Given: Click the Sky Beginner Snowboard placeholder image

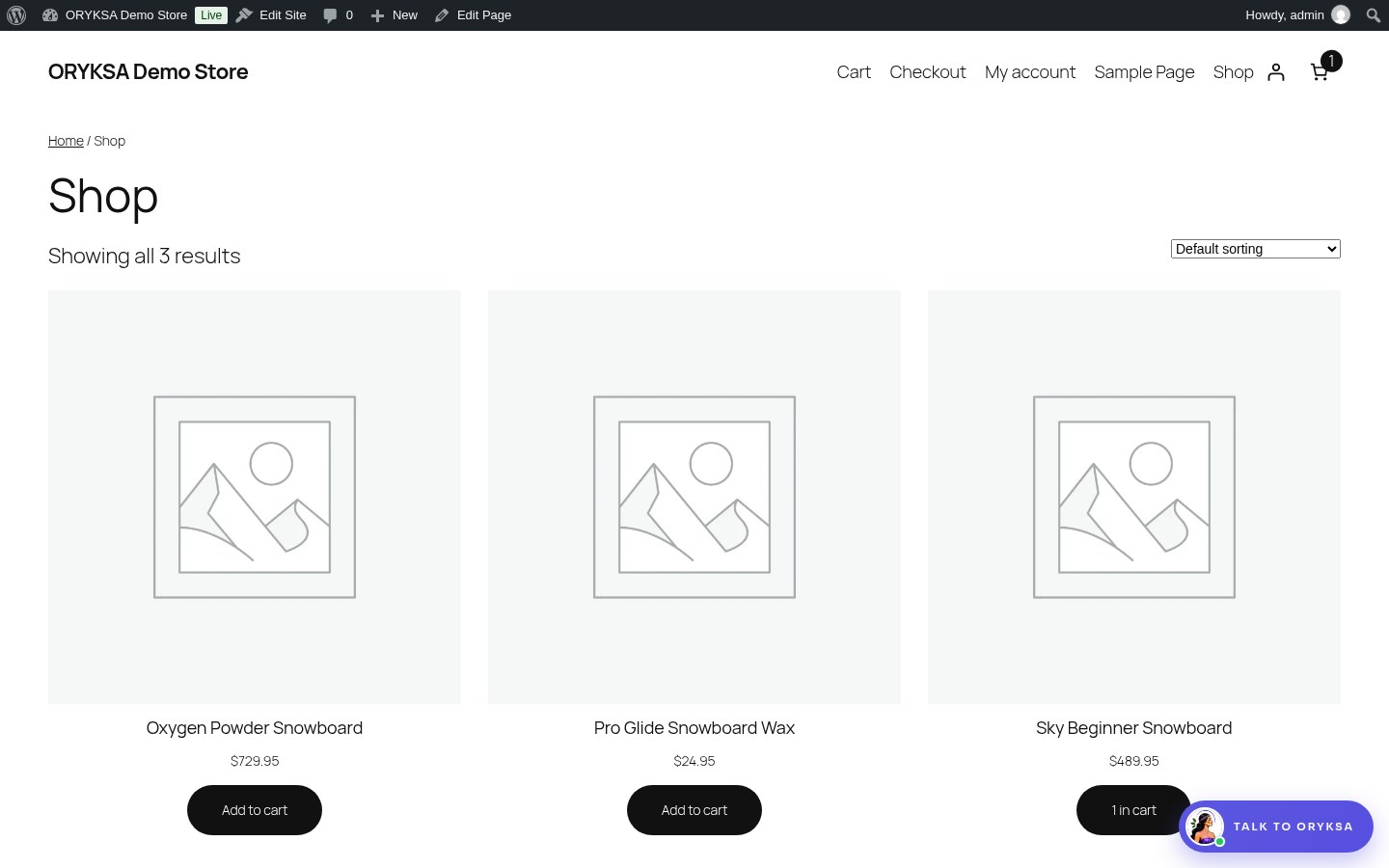Looking at the screenshot, I should (1134, 497).
